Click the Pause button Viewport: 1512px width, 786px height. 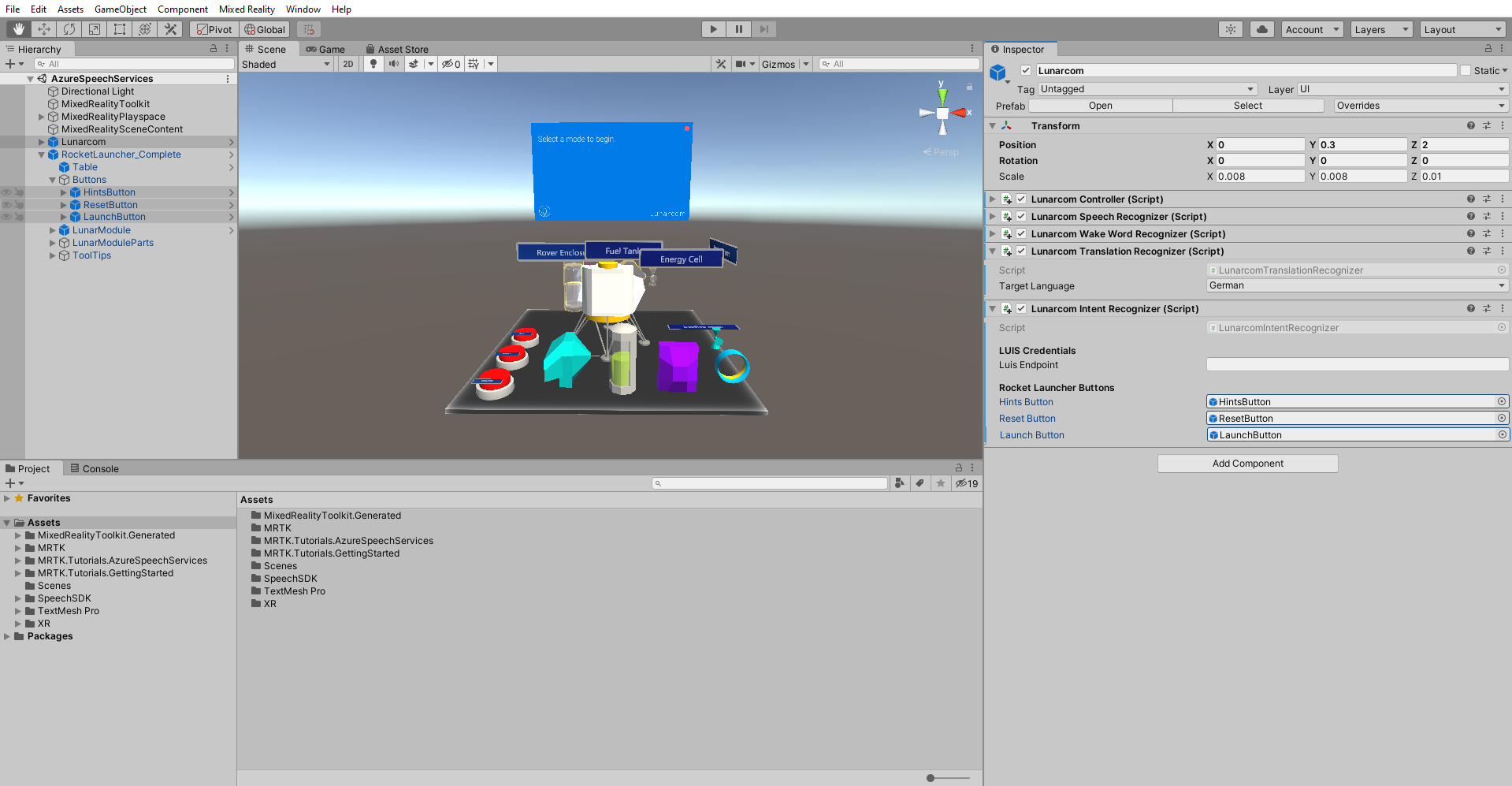[738, 29]
